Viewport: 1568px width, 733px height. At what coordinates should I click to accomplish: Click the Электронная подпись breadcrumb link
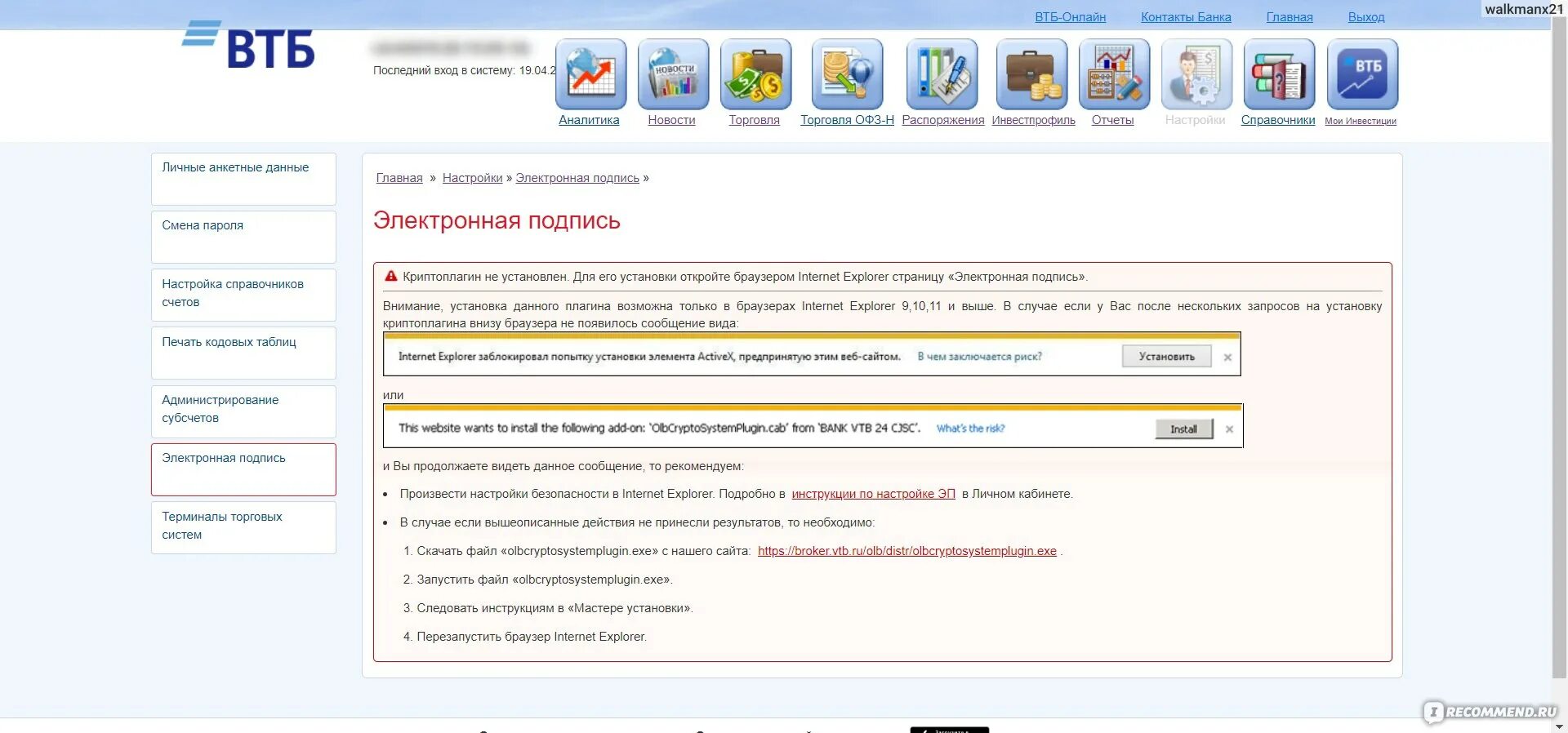[x=577, y=178]
